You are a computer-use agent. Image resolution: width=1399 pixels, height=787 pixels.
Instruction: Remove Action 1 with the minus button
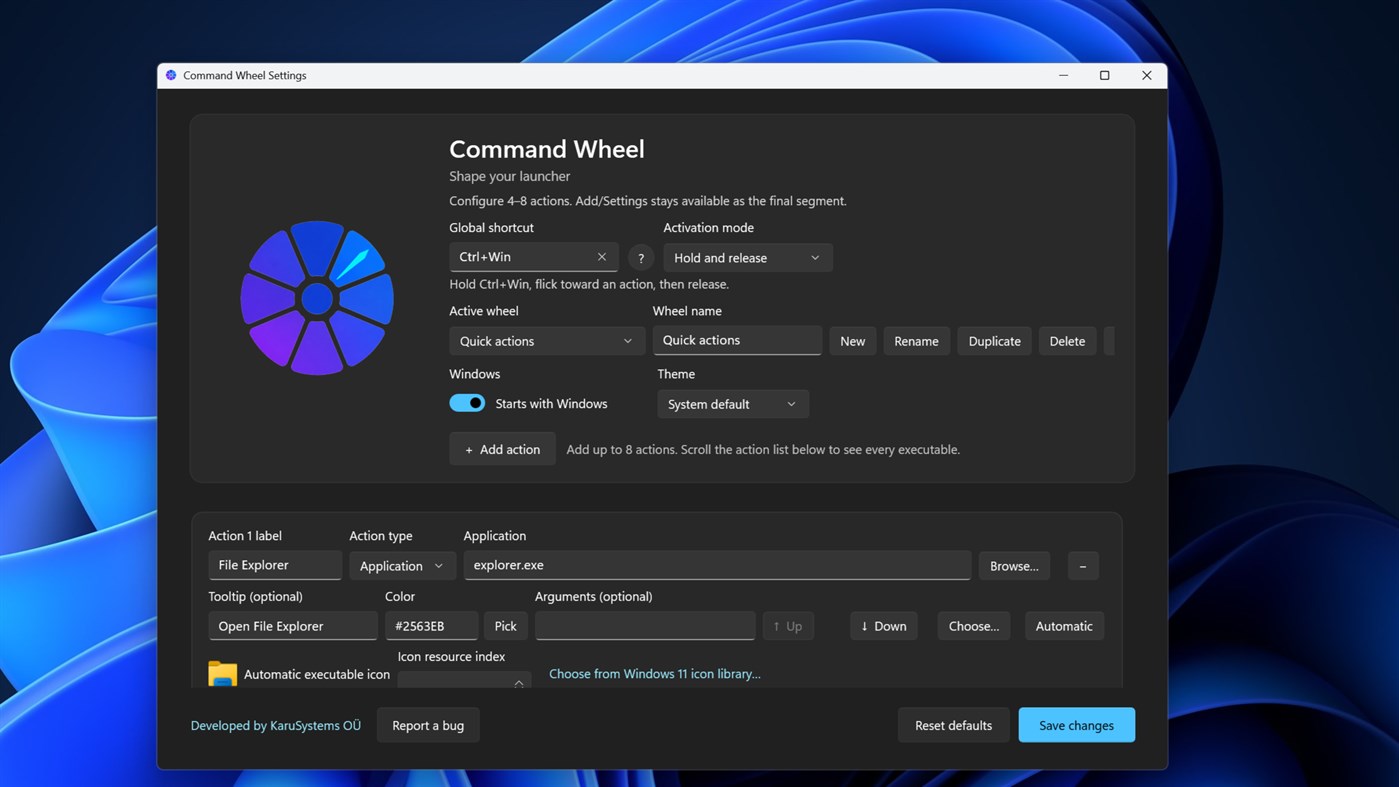coord(1083,566)
